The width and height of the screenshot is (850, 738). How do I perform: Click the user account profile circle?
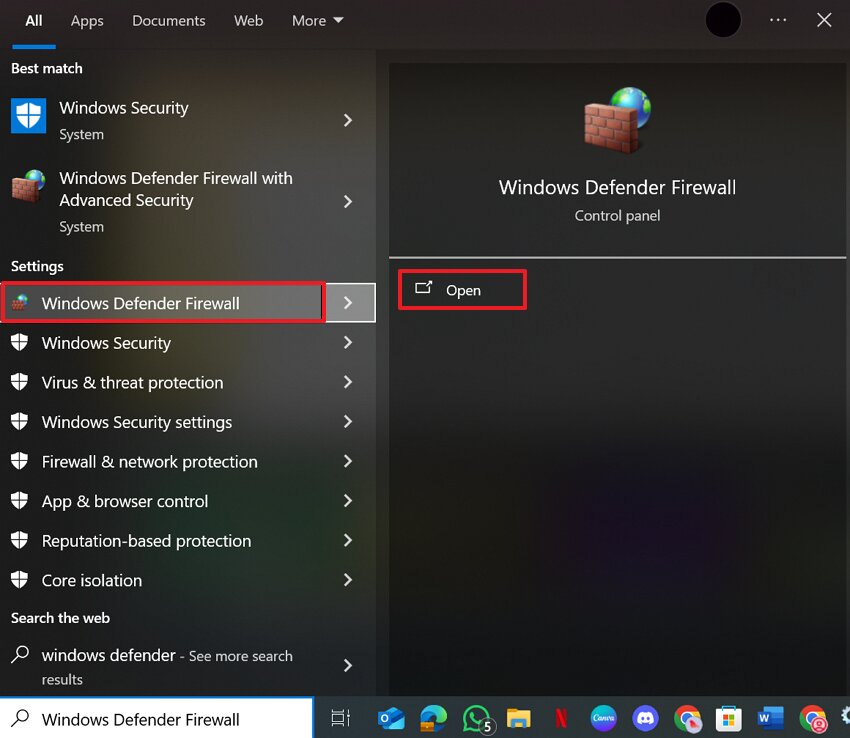click(x=723, y=20)
